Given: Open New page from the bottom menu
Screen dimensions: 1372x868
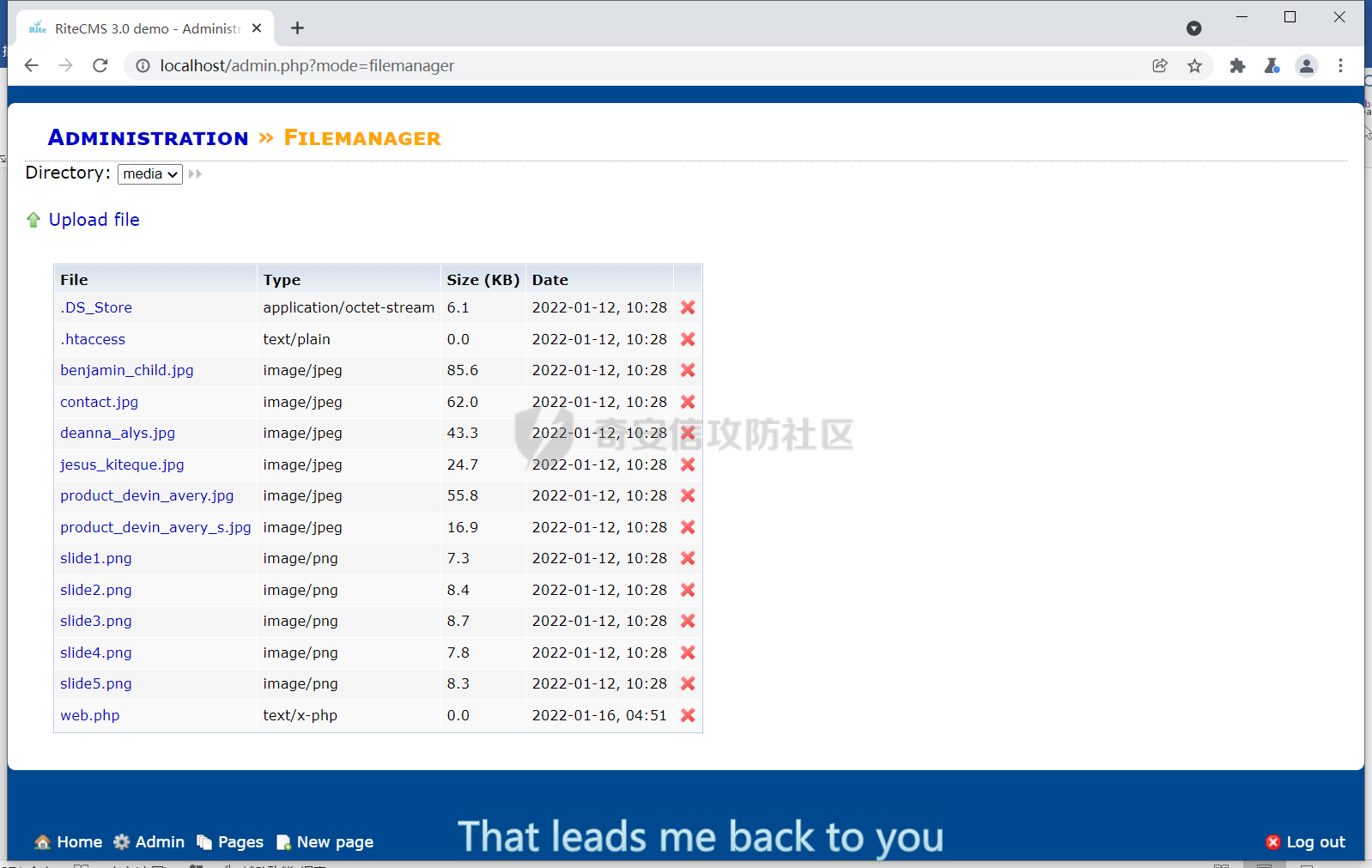Looking at the screenshot, I should tap(325, 842).
